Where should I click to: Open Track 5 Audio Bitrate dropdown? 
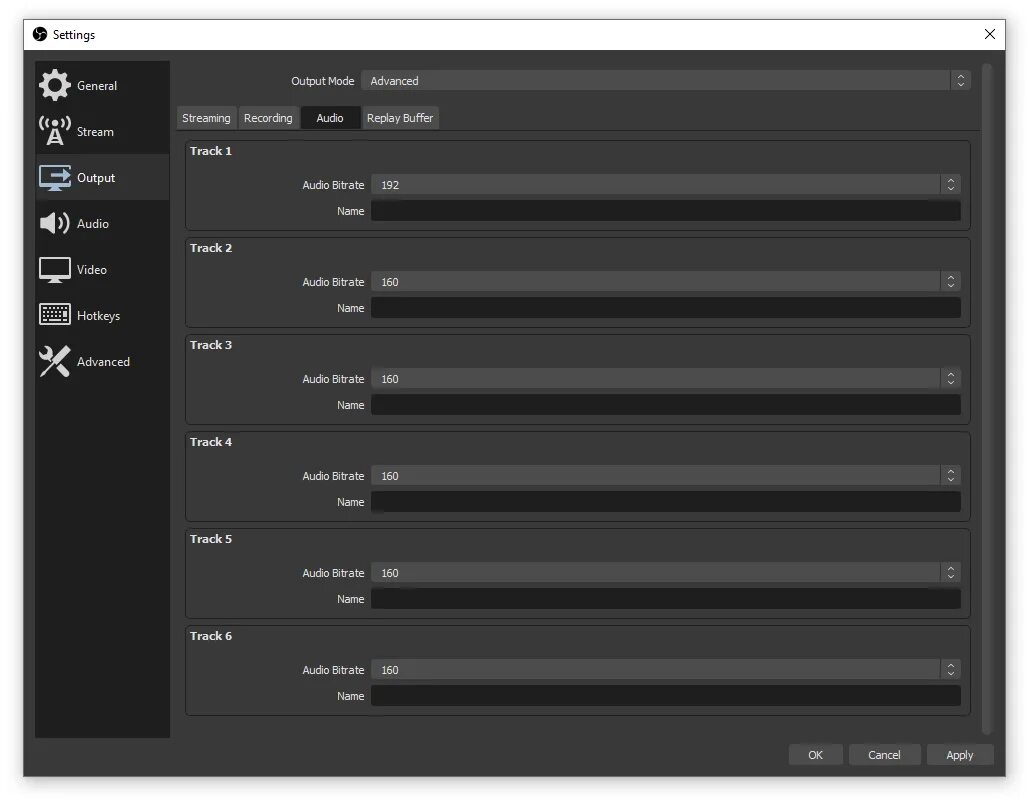665,572
